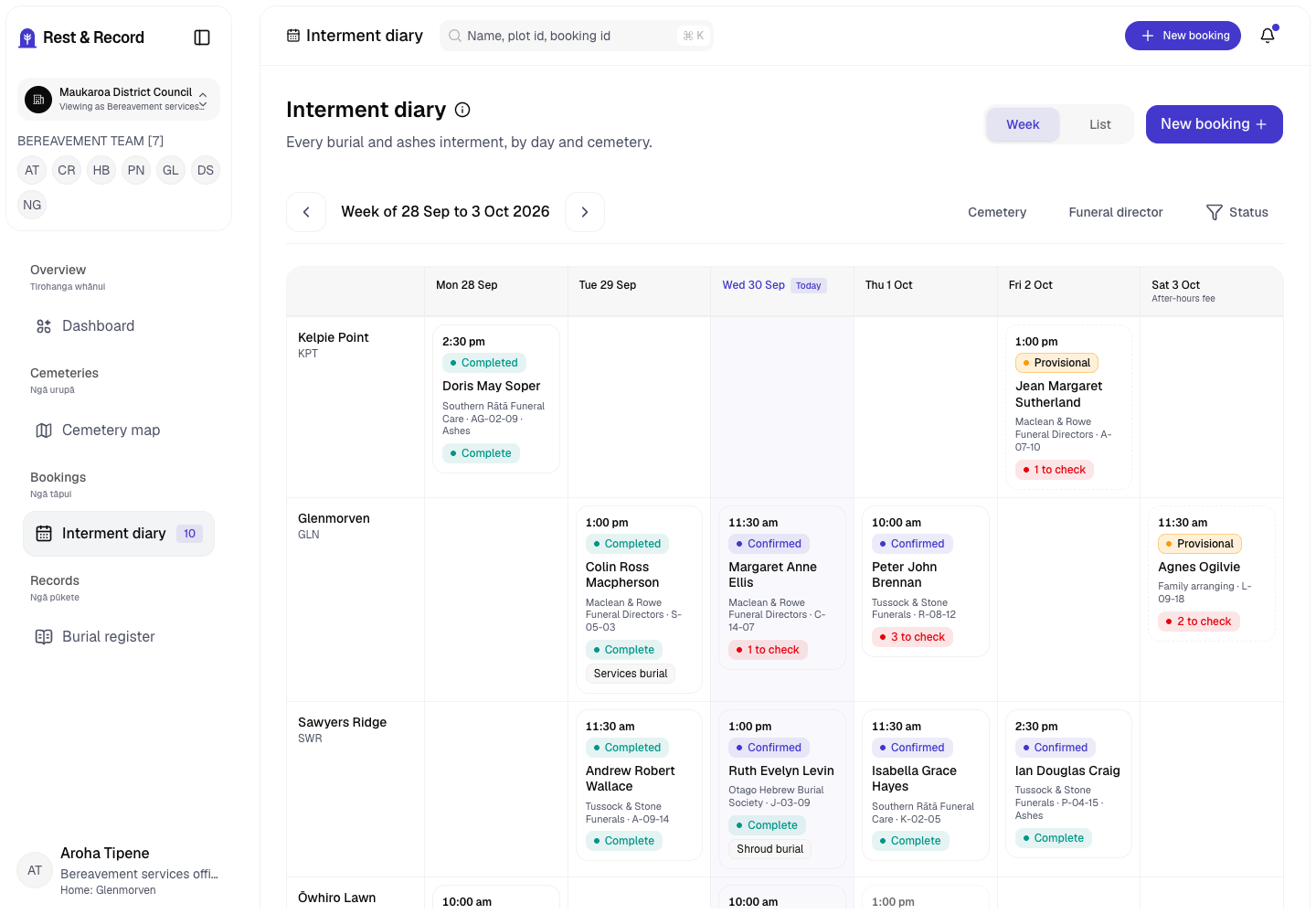Open the Status filter
This screenshot has width=1316, height=914.
pos(1237,212)
